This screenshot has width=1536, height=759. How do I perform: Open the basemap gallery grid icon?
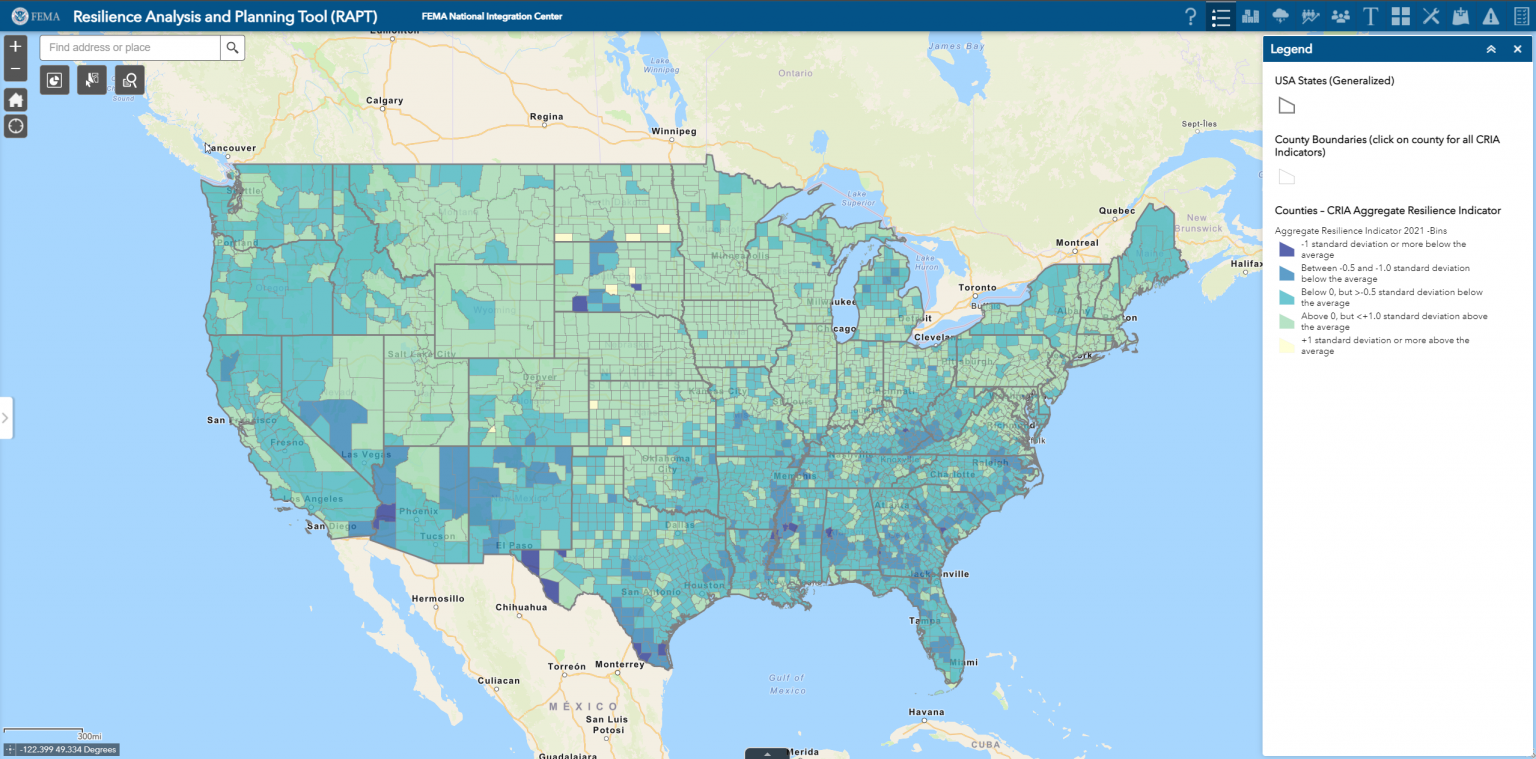pyautogui.click(x=1401, y=16)
